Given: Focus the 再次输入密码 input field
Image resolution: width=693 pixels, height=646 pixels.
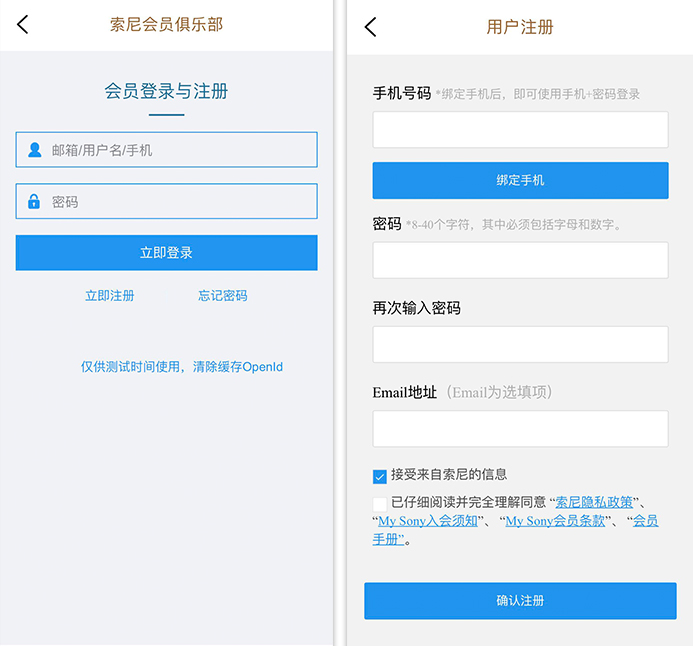Looking at the screenshot, I should click(521, 345).
